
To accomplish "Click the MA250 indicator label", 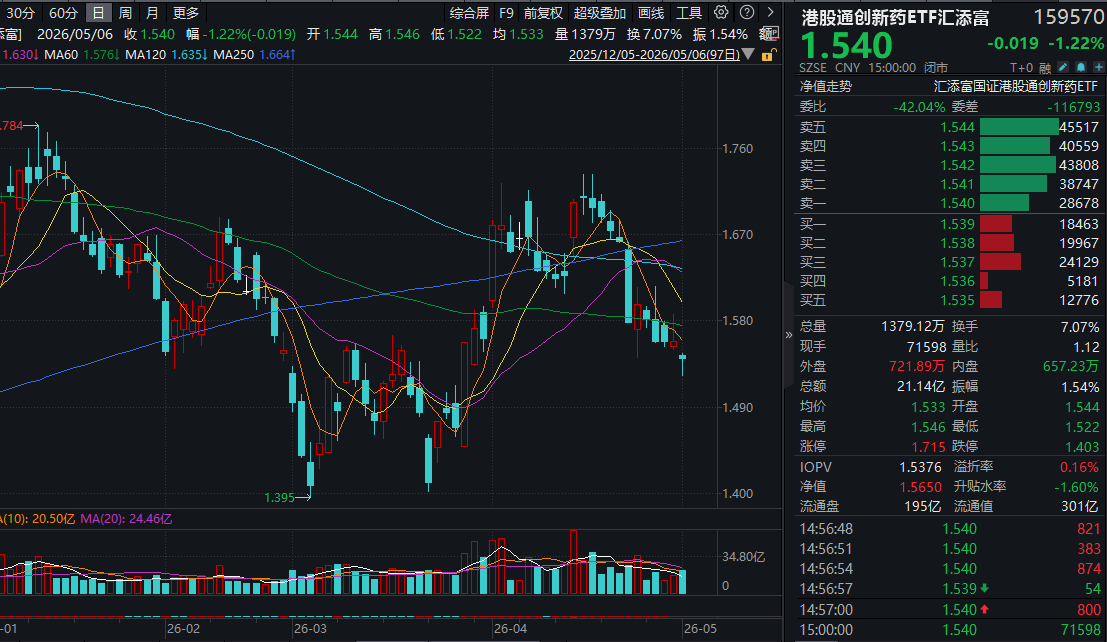I will coord(234,54).
